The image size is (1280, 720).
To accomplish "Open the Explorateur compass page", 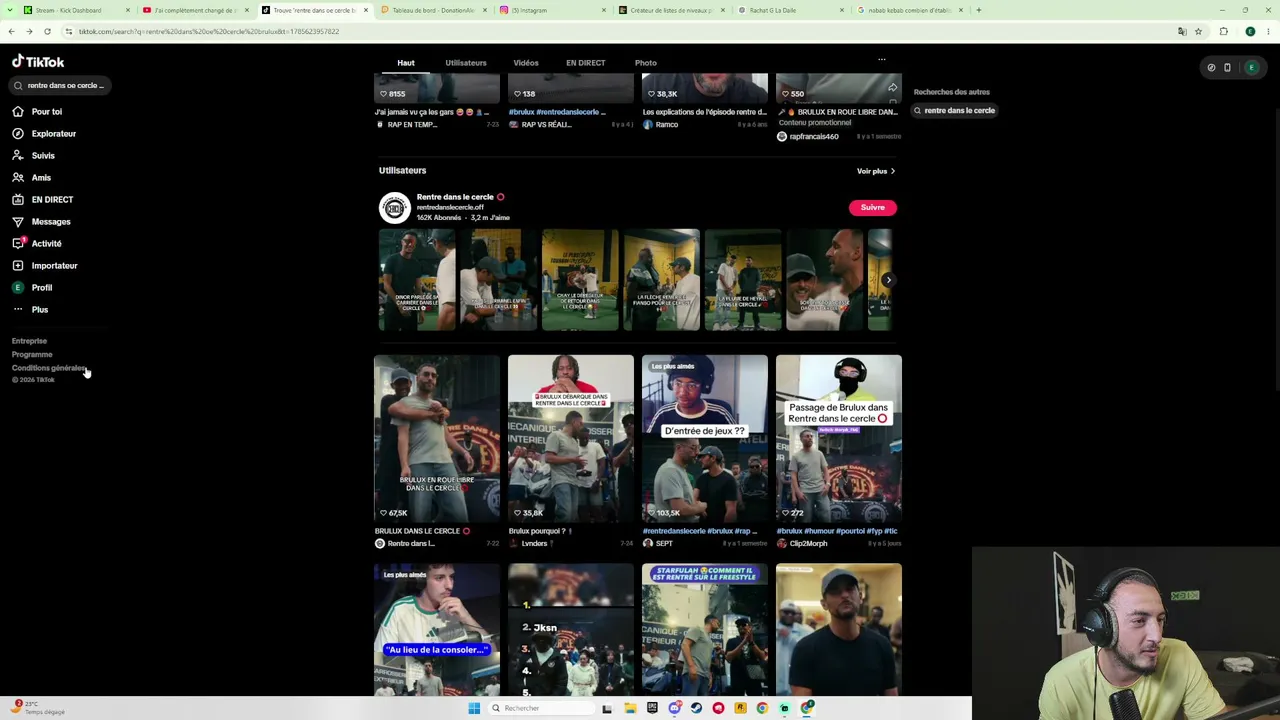I will point(44,133).
